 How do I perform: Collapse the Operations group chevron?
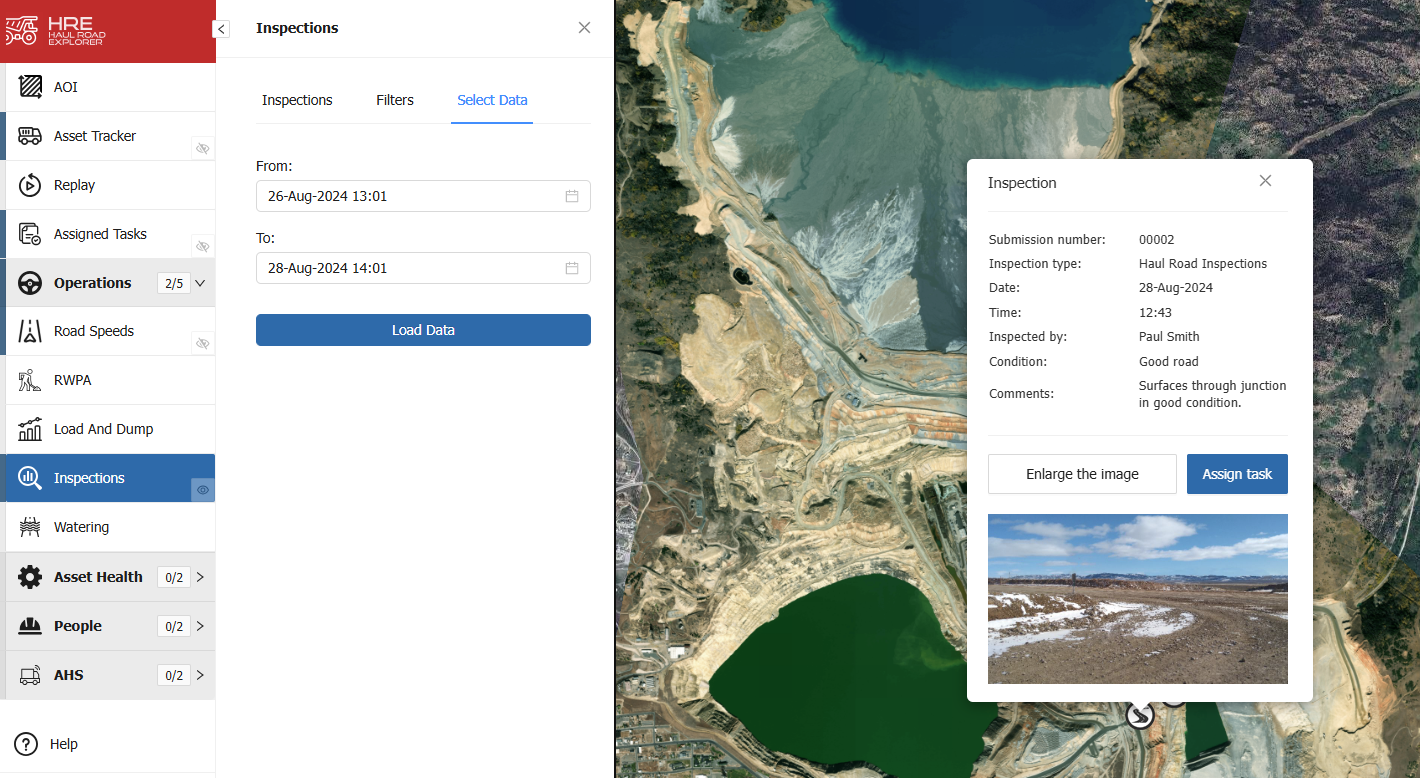tap(200, 283)
